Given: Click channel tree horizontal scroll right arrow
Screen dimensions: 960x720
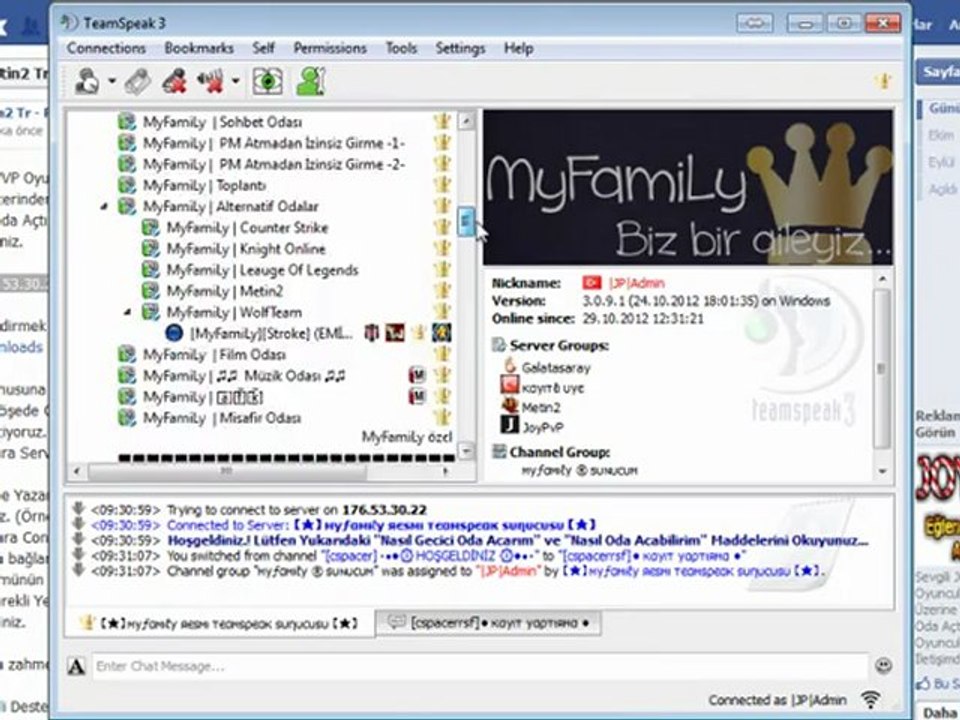Looking at the screenshot, I should [445, 471].
